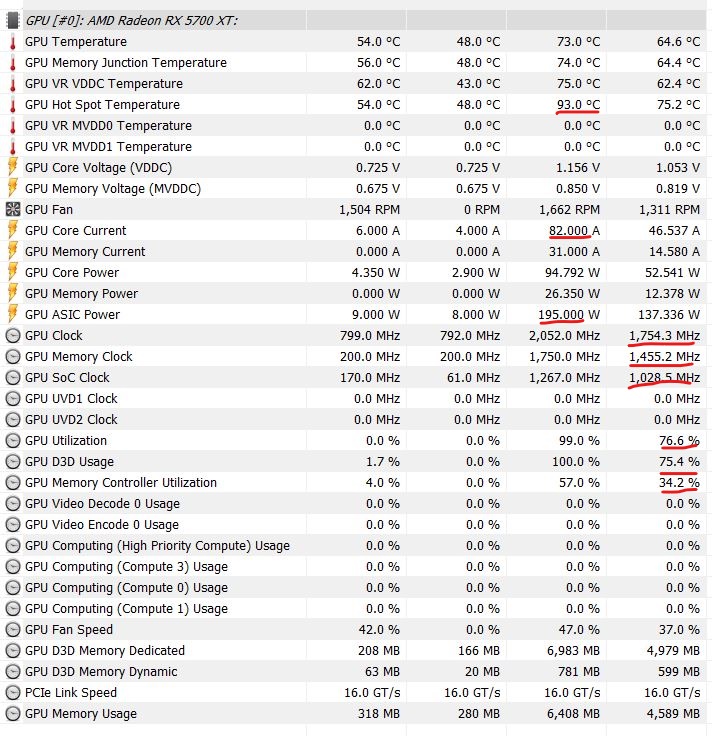Click the 4,589 MB average memory usage
This screenshot has height=736, width=712.
point(673,713)
